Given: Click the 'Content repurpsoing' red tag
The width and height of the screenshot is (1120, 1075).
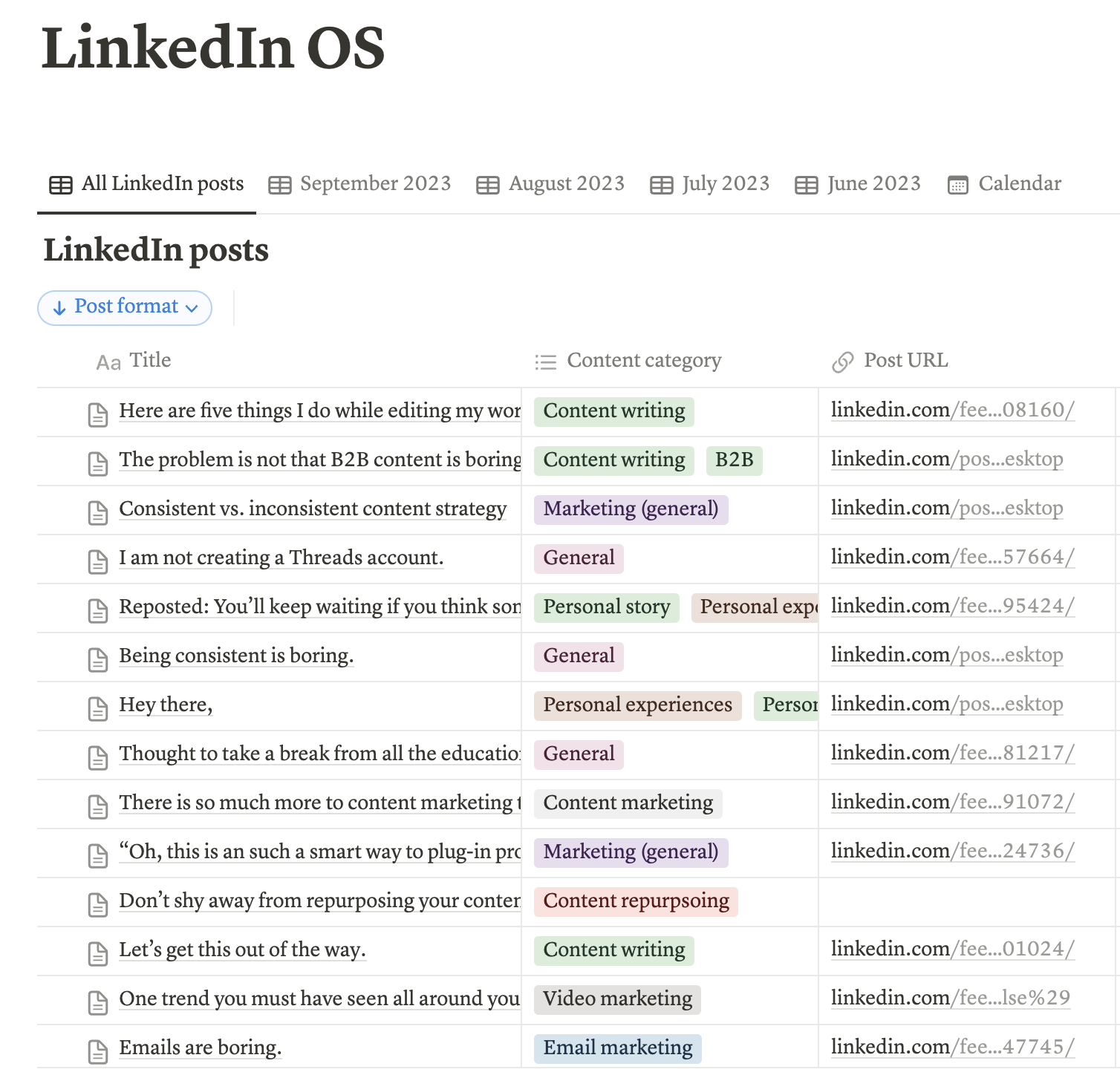Looking at the screenshot, I should tap(636, 901).
